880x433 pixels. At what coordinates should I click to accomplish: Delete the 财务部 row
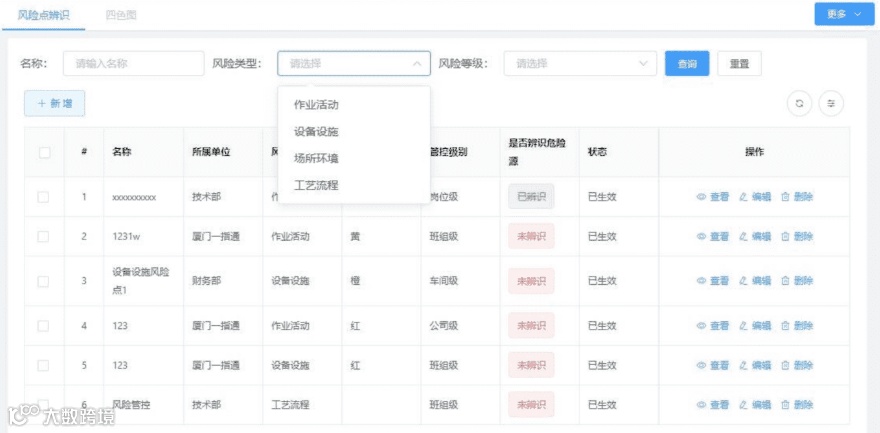797,281
